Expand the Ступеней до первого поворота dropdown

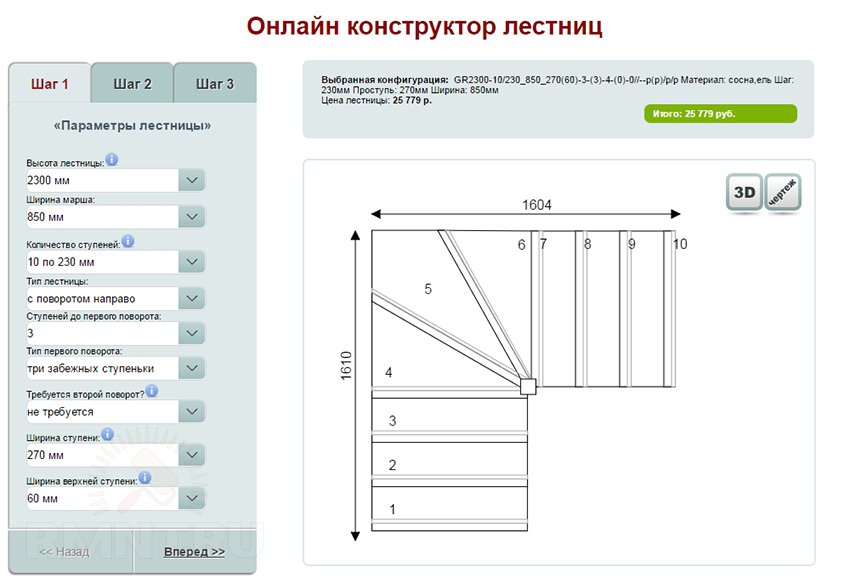192,333
